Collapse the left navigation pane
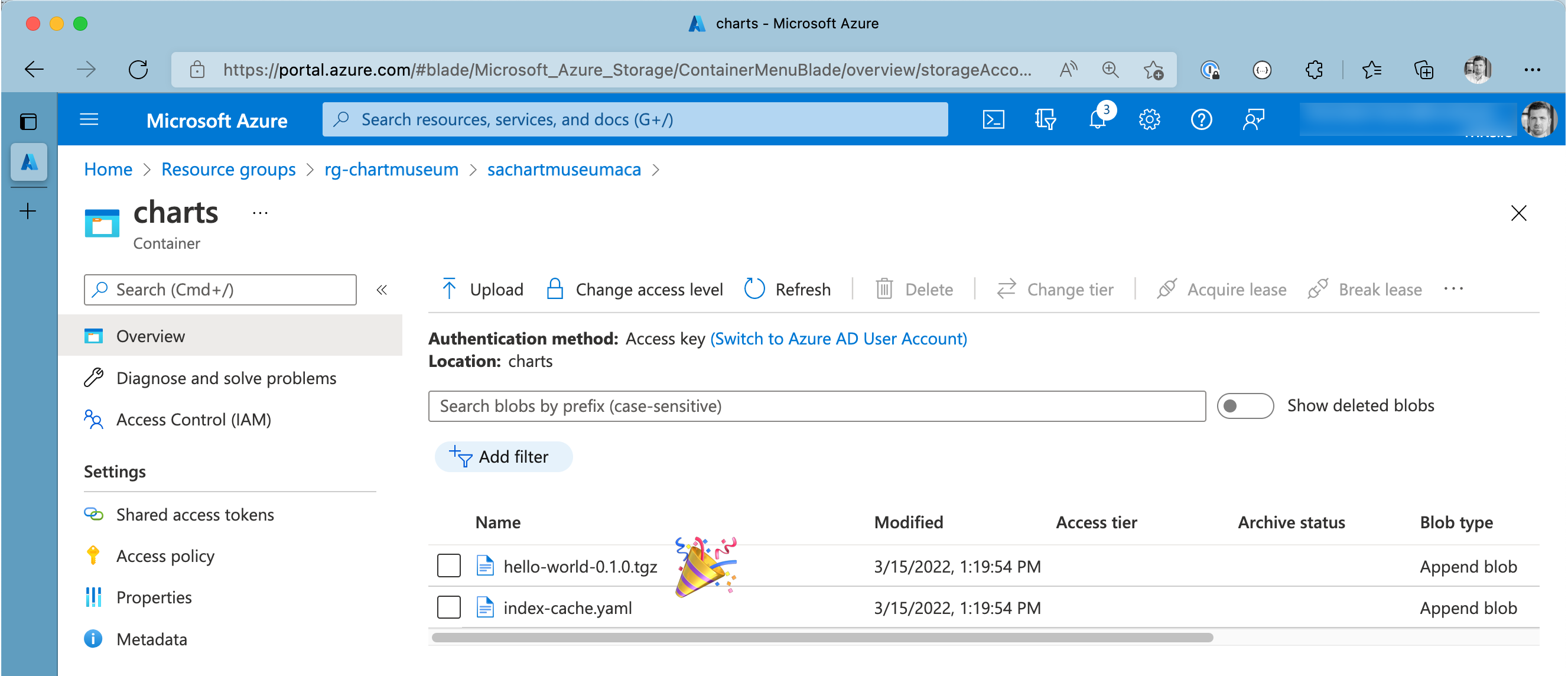 point(382,290)
